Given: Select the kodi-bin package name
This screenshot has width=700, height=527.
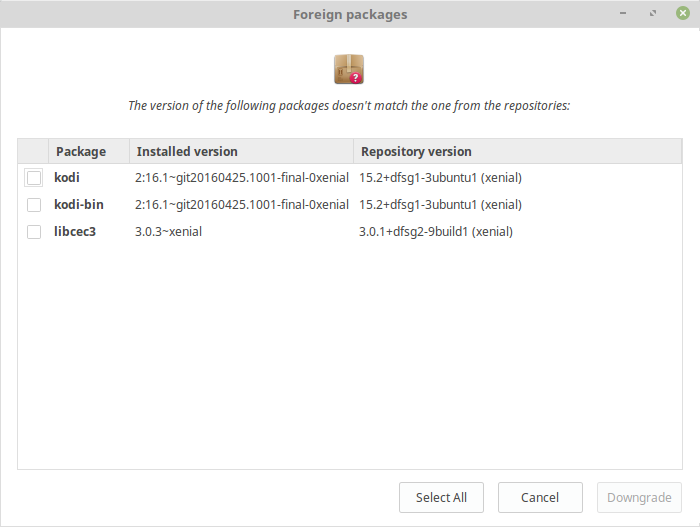Looking at the screenshot, I should click(x=78, y=205).
